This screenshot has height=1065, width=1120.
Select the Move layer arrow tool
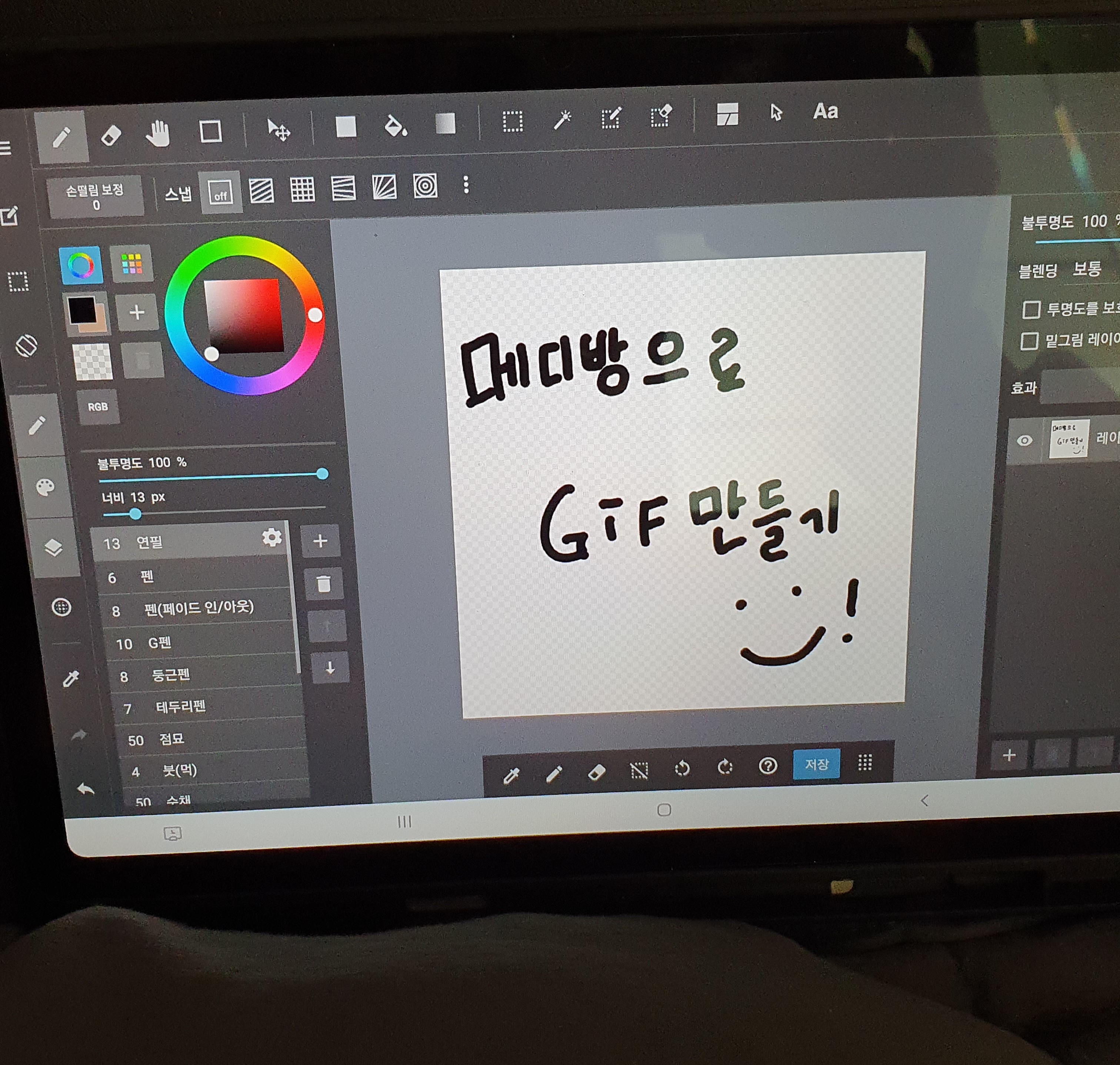point(279,130)
